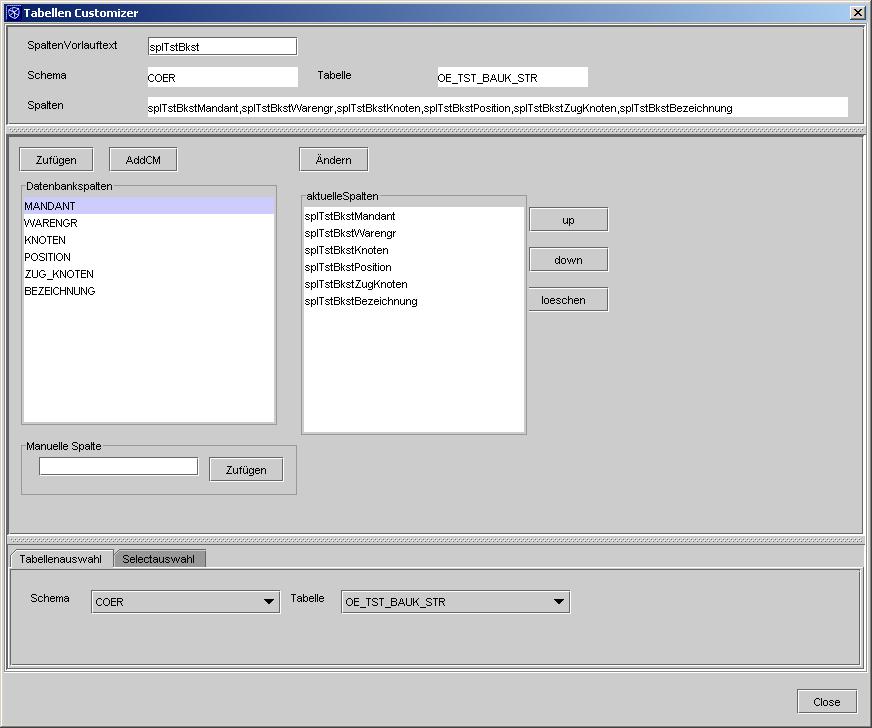
Task: Click the Manuelle Spalte text input
Action: [118, 466]
